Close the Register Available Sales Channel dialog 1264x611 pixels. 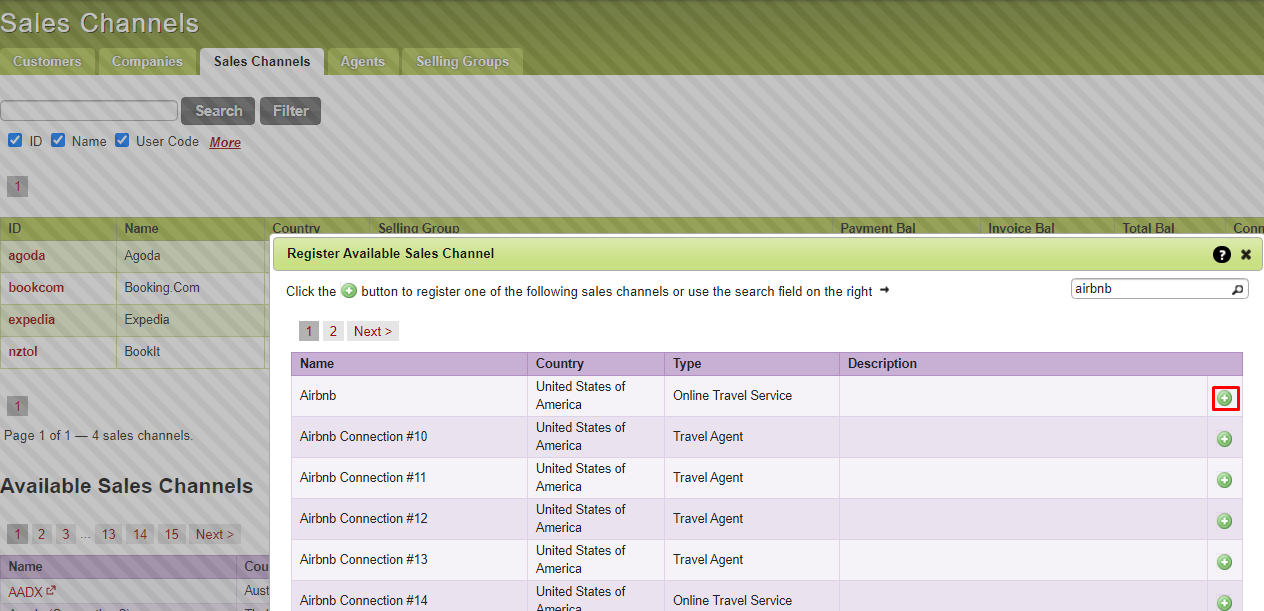click(x=1246, y=254)
